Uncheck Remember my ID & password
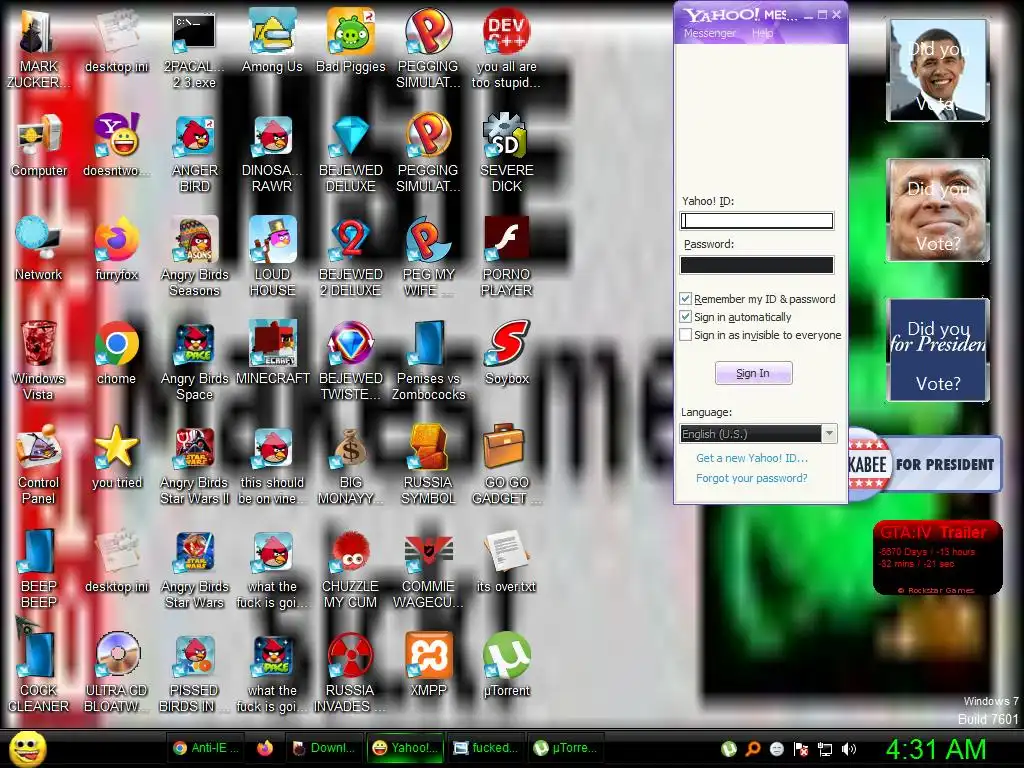This screenshot has width=1024, height=768. click(x=686, y=299)
